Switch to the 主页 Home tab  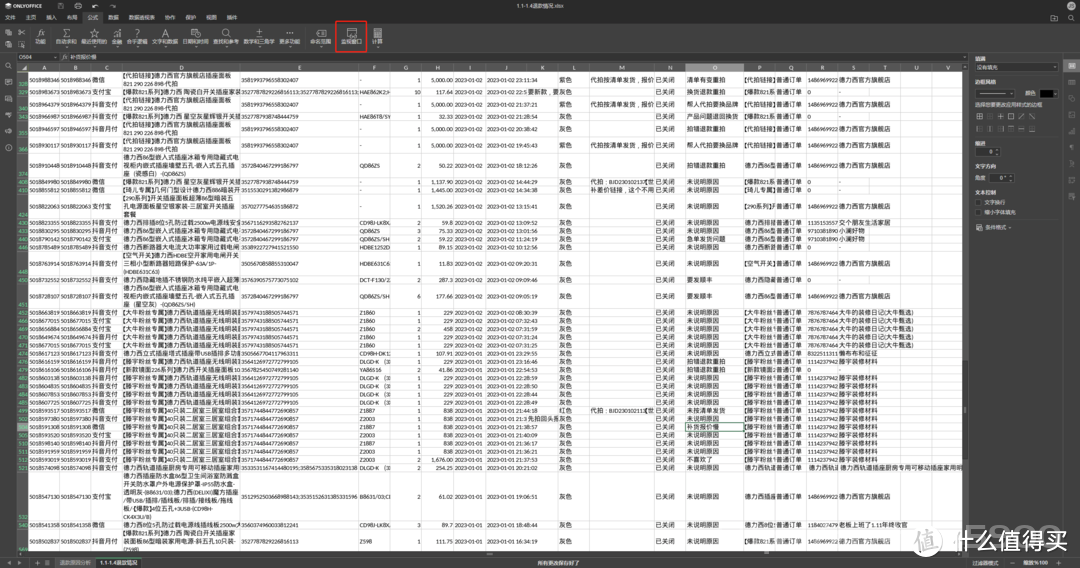(31, 17)
